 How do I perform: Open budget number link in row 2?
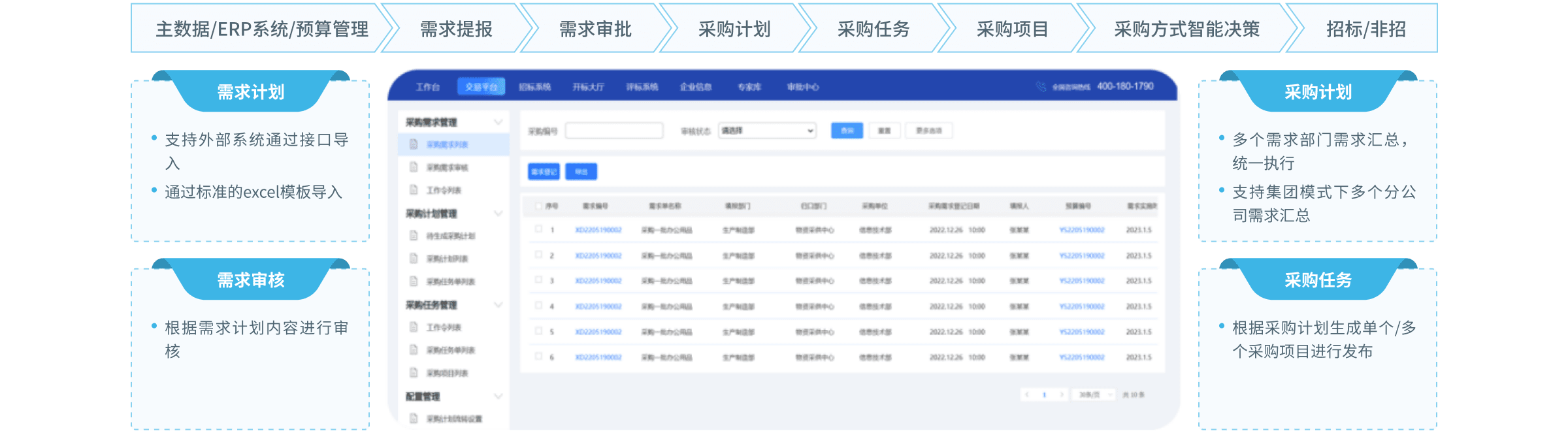1081,255
